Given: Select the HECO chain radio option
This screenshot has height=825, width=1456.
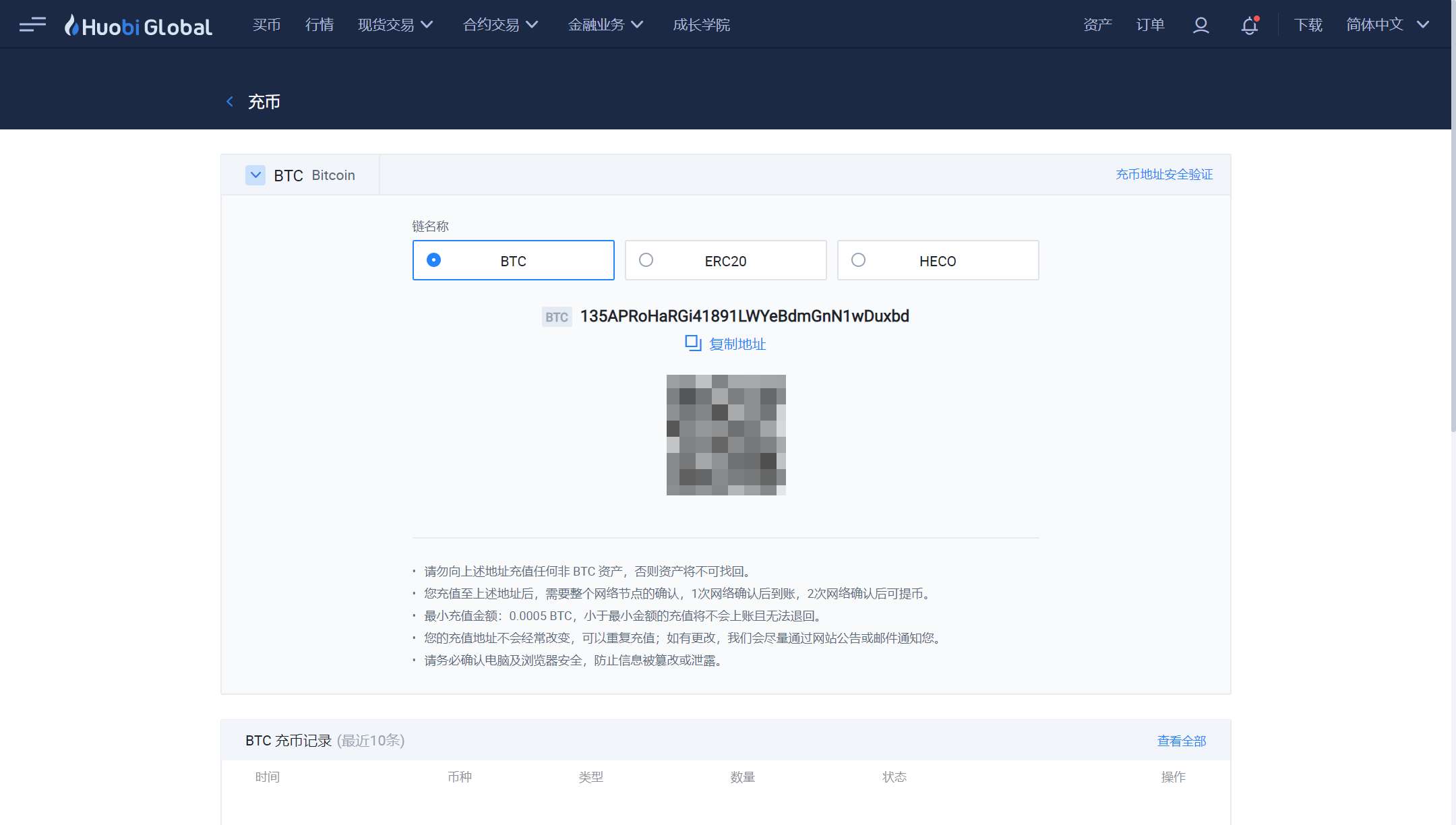Looking at the screenshot, I should point(938,260).
